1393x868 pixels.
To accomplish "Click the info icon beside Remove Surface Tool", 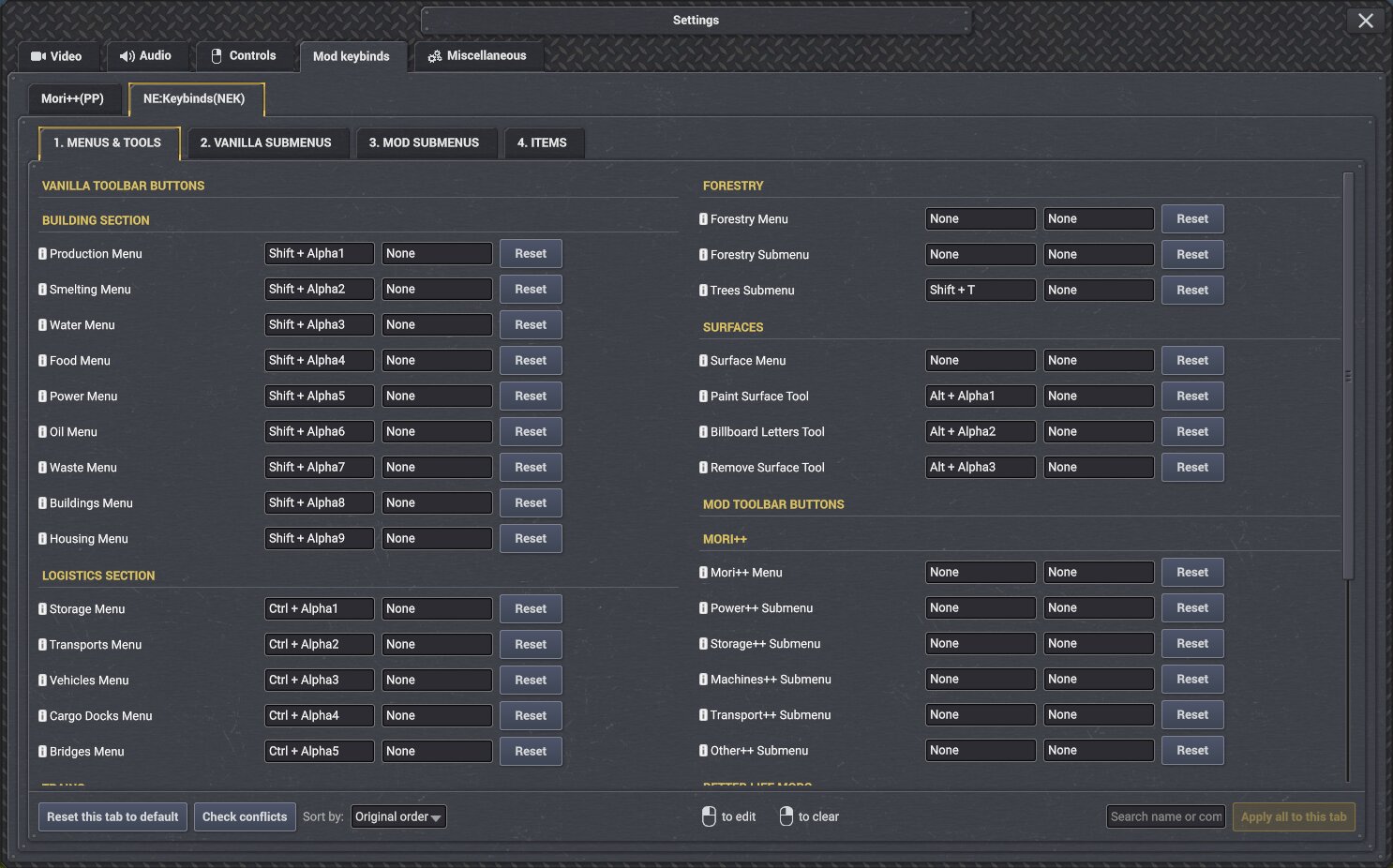I will 703,468.
